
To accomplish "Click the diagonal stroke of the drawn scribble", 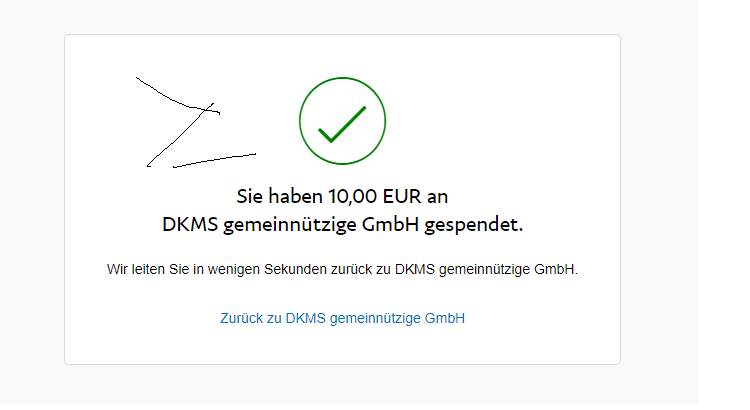I will 180,135.
